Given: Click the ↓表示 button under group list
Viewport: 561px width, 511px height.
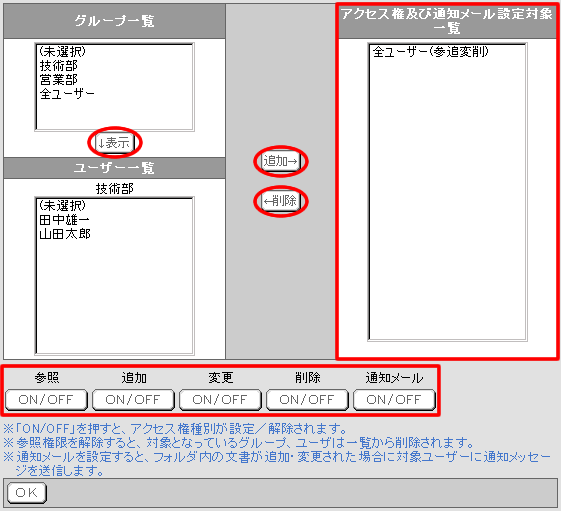Looking at the screenshot, I should pyautogui.click(x=115, y=142).
